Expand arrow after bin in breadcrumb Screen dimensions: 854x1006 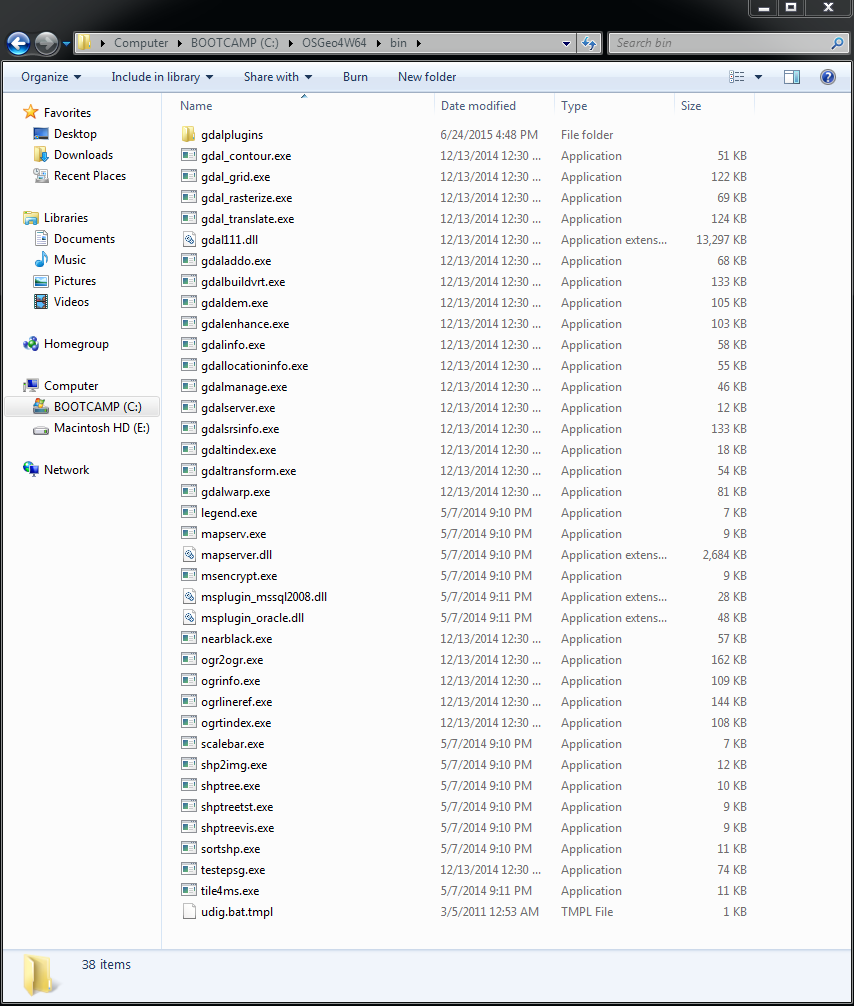pyautogui.click(x=419, y=43)
